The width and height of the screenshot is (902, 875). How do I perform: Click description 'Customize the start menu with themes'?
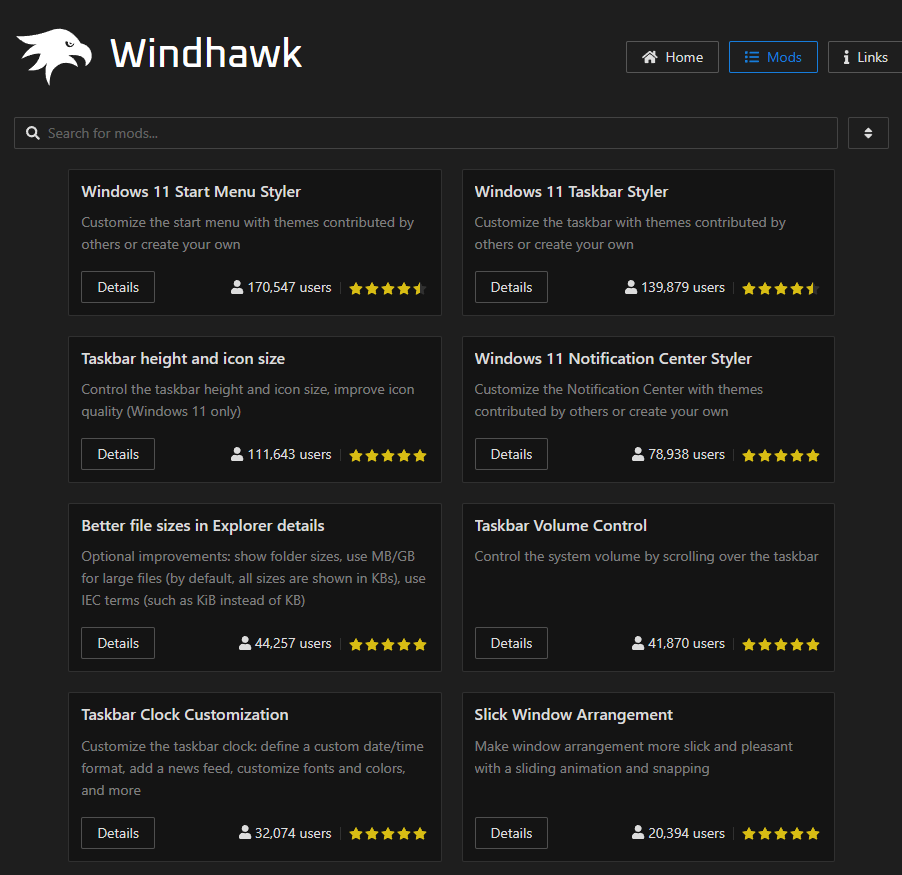coord(247,233)
